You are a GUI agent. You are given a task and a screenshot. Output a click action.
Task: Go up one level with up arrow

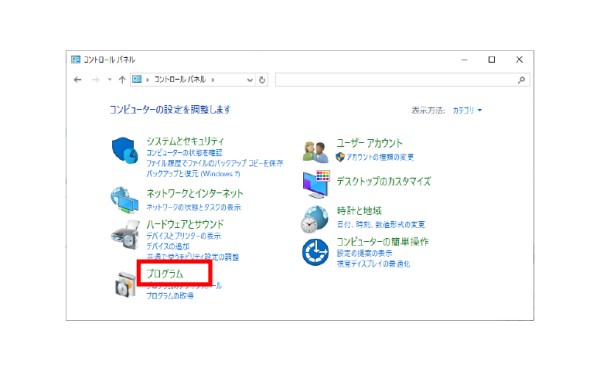tap(122, 80)
